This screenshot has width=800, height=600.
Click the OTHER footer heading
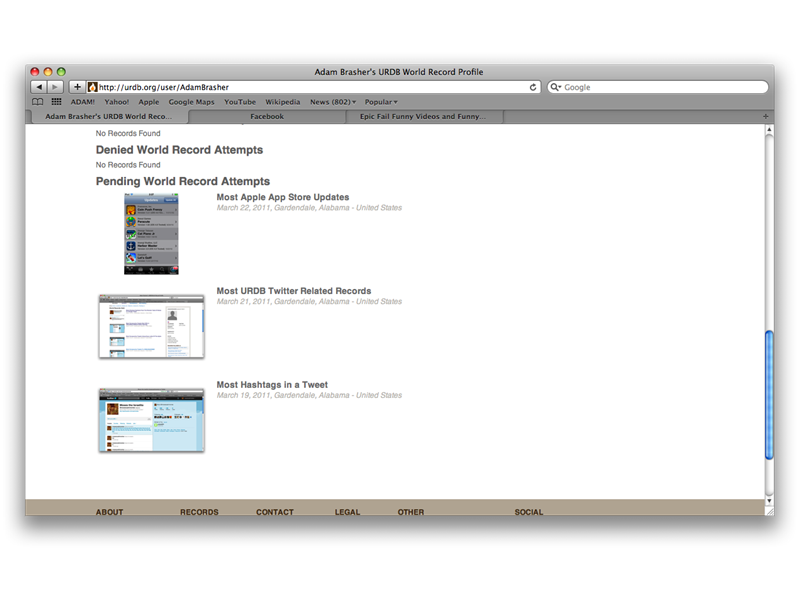[411, 512]
